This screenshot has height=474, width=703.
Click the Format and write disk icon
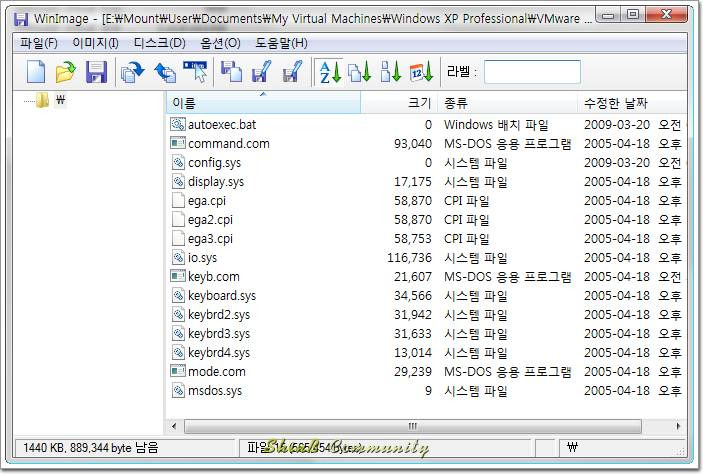pyautogui.click(x=293, y=72)
